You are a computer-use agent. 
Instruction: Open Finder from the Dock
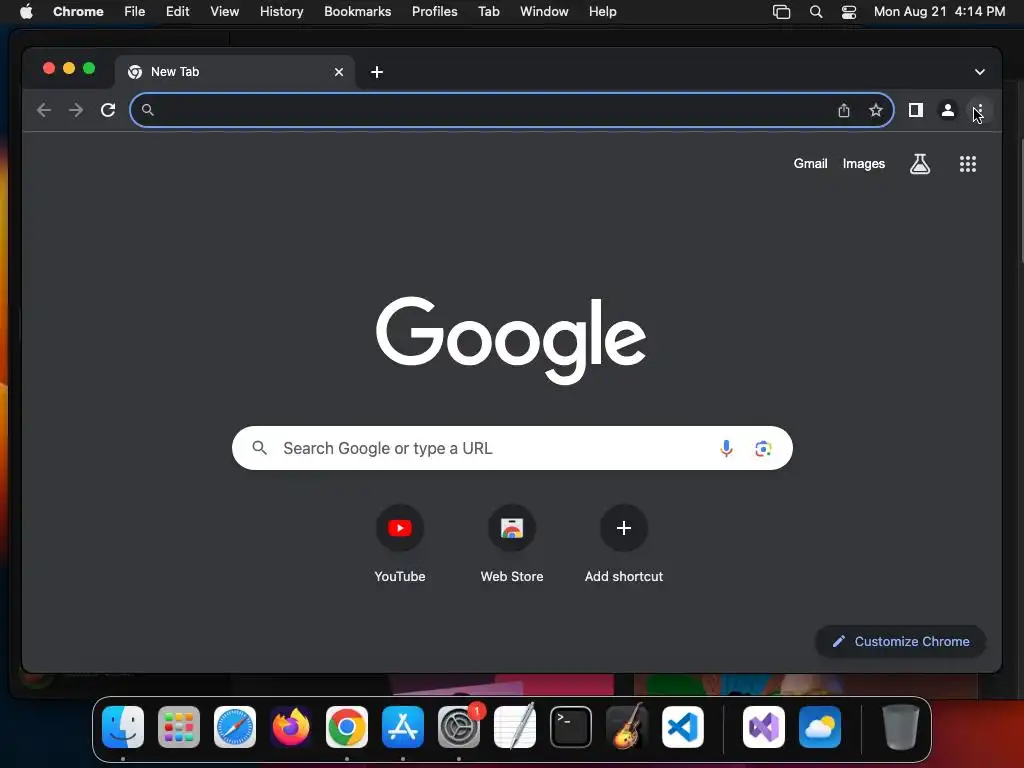click(x=123, y=727)
